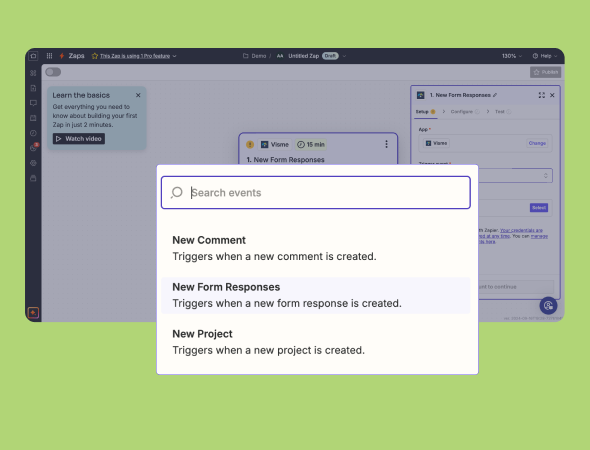Click the 15 min polling interval badge
The height and width of the screenshot is (450, 590).
pos(311,144)
